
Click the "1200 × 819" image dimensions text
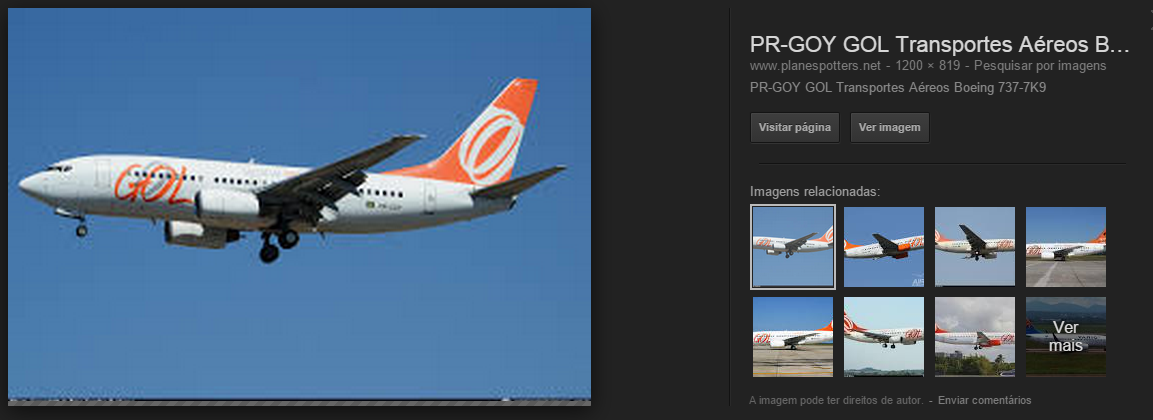point(928,65)
